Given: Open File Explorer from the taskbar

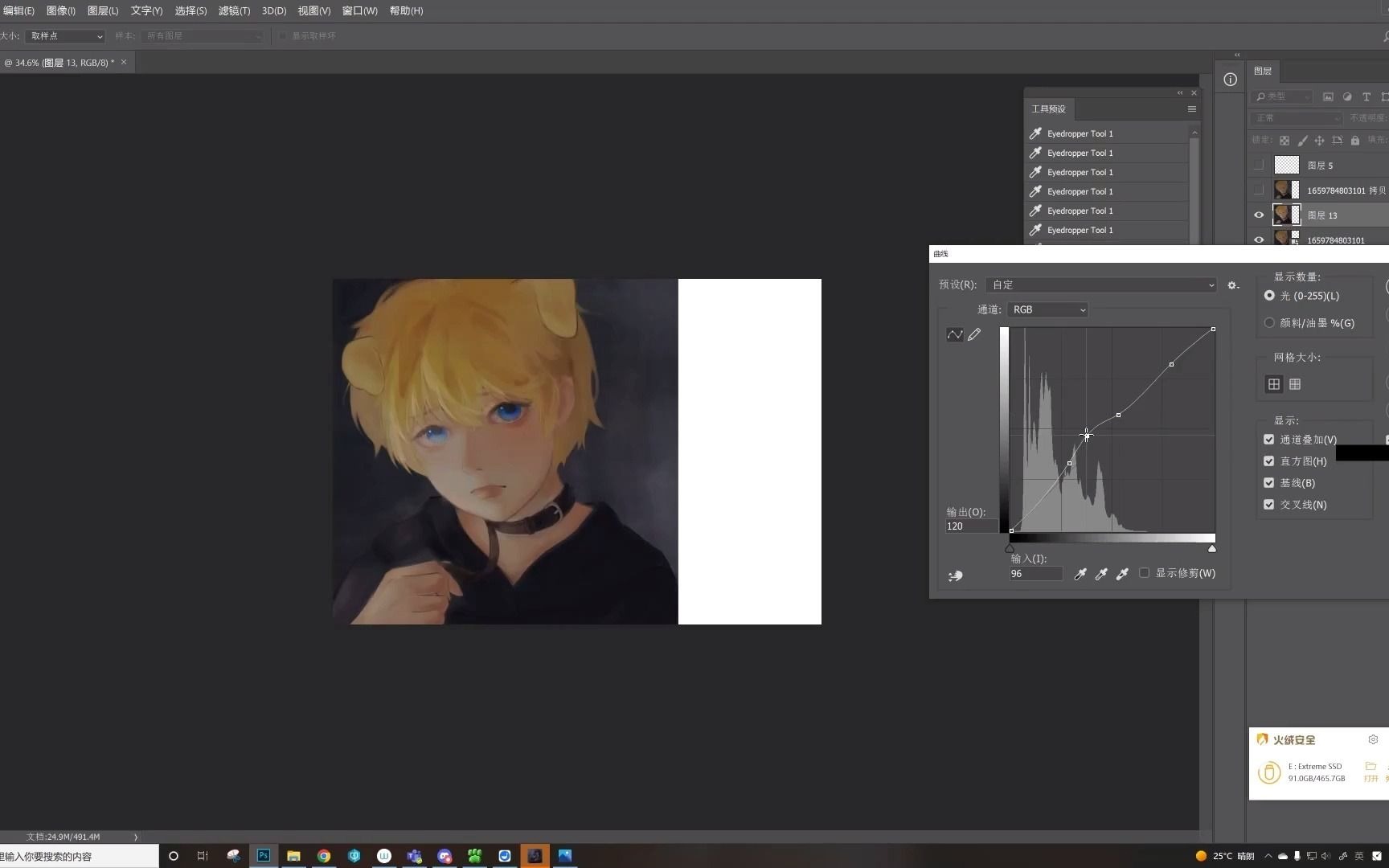Looking at the screenshot, I should pos(293,856).
